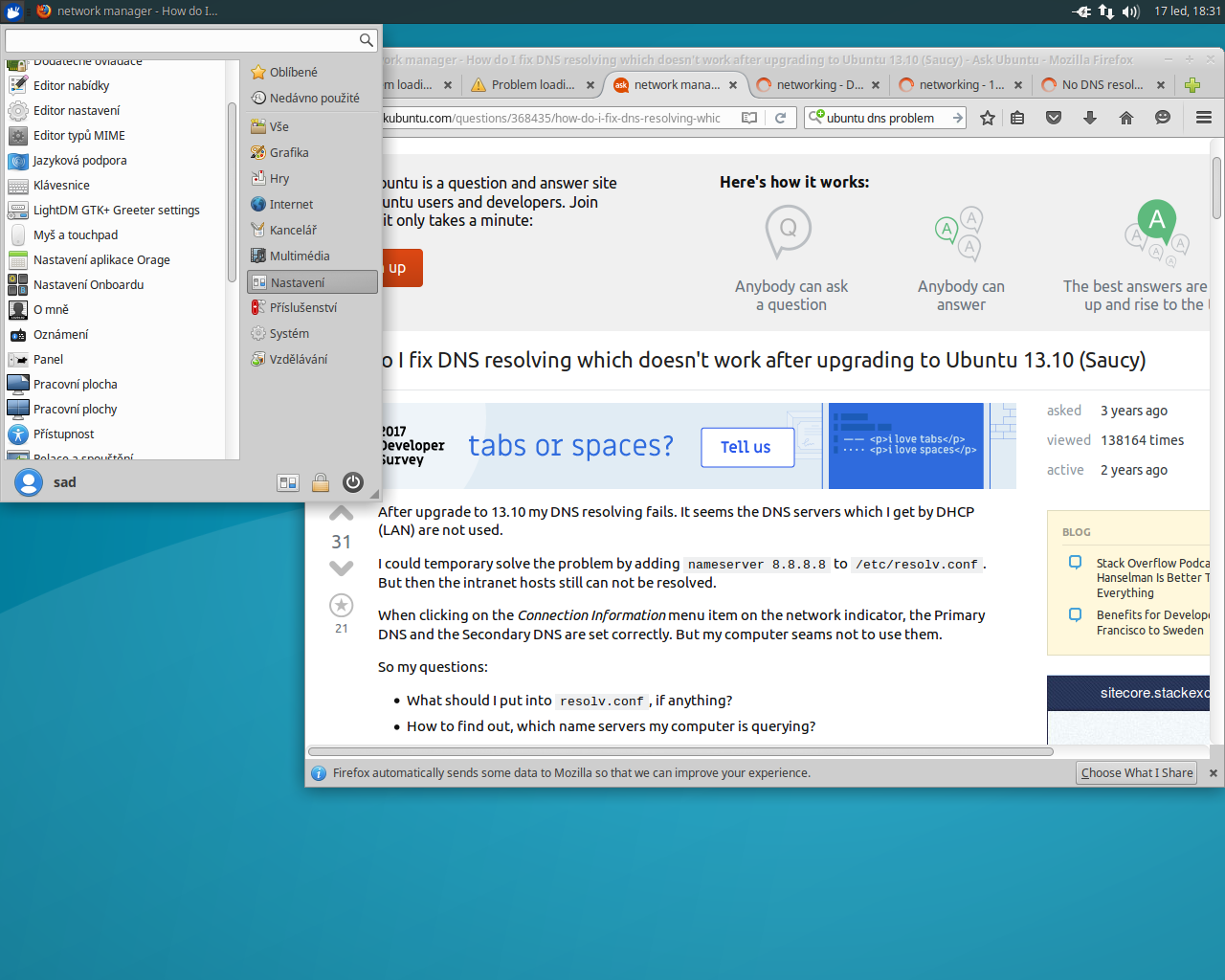Toggle favorite star under the vote count
Image resolution: width=1225 pixels, height=980 pixels.
(x=342, y=605)
